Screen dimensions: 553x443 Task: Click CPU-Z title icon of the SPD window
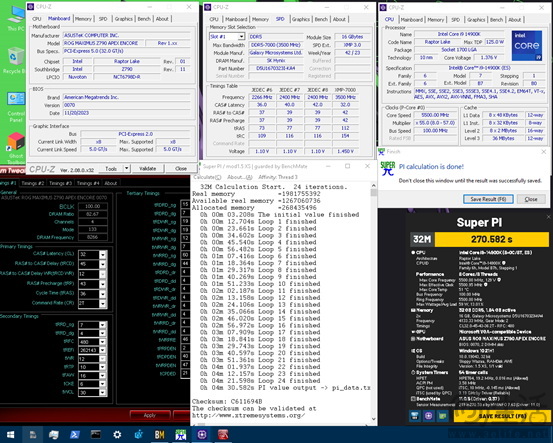pyautogui.click(x=208, y=7)
